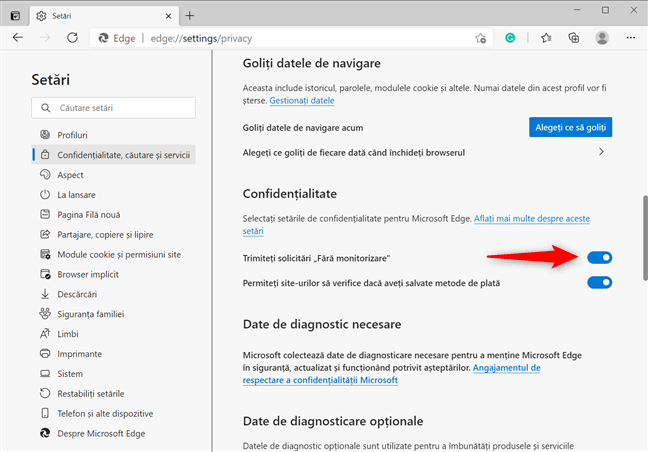Click the La lansare power icon
648x452 pixels.
45,194
